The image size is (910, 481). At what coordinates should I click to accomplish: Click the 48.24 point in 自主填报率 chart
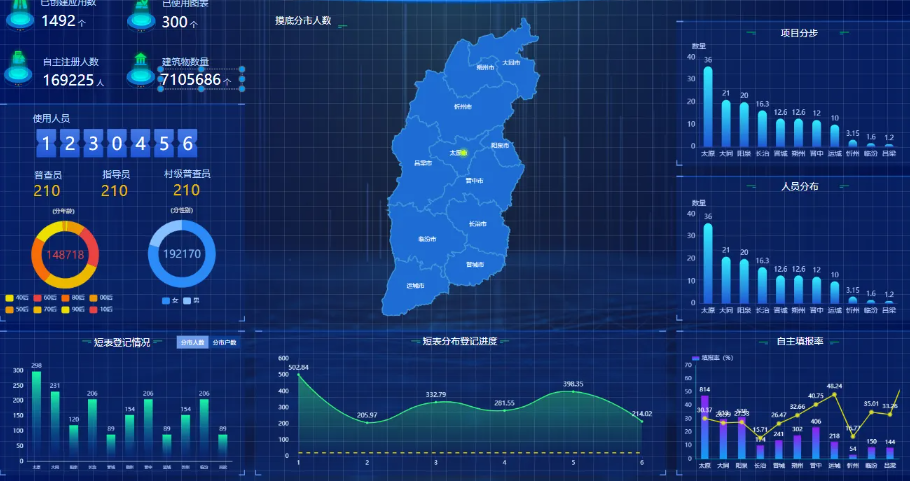point(835,395)
